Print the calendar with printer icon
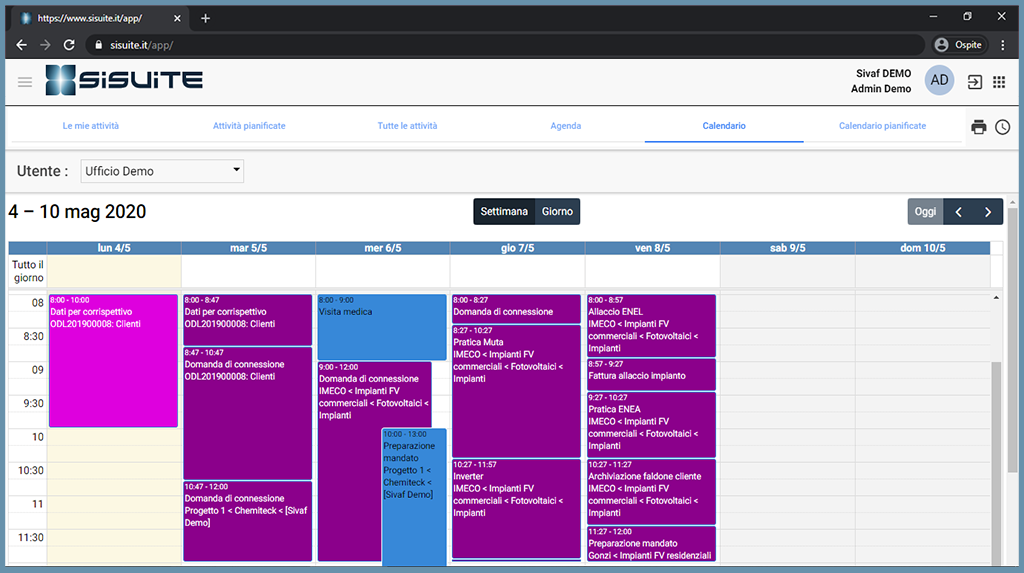This screenshot has width=1024, height=573. click(978, 127)
